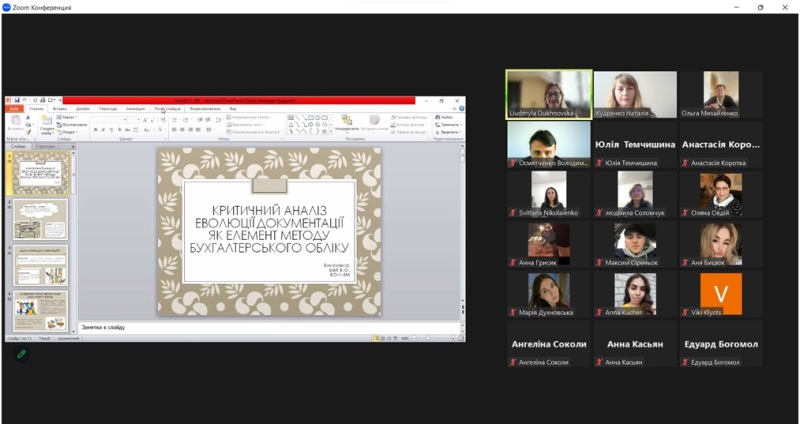Toggle italic (К) formatting
The width and height of the screenshot is (800, 424).
coord(103,130)
